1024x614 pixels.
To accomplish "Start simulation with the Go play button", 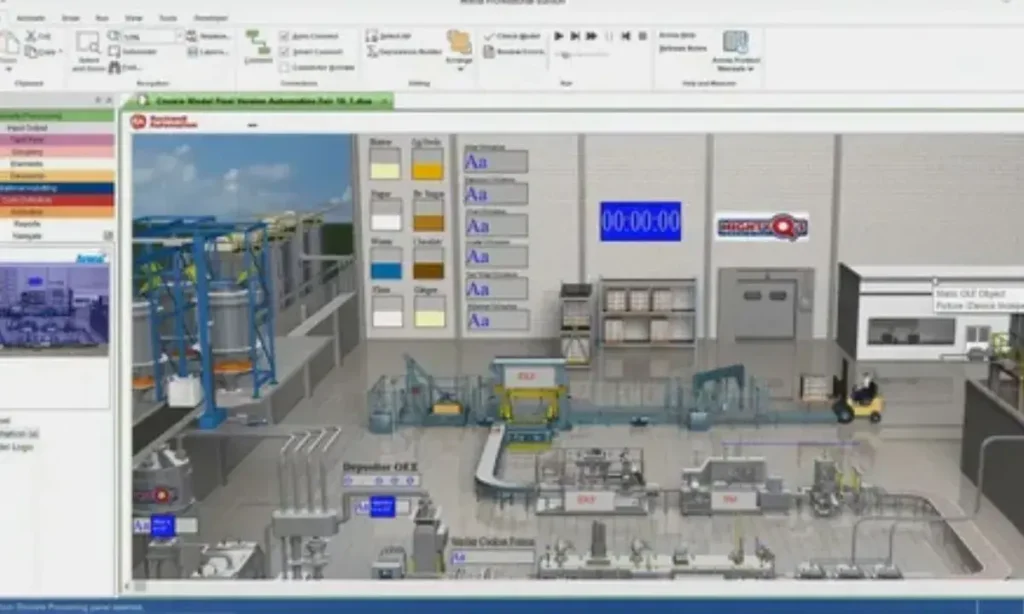I will click(x=559, y=36).
